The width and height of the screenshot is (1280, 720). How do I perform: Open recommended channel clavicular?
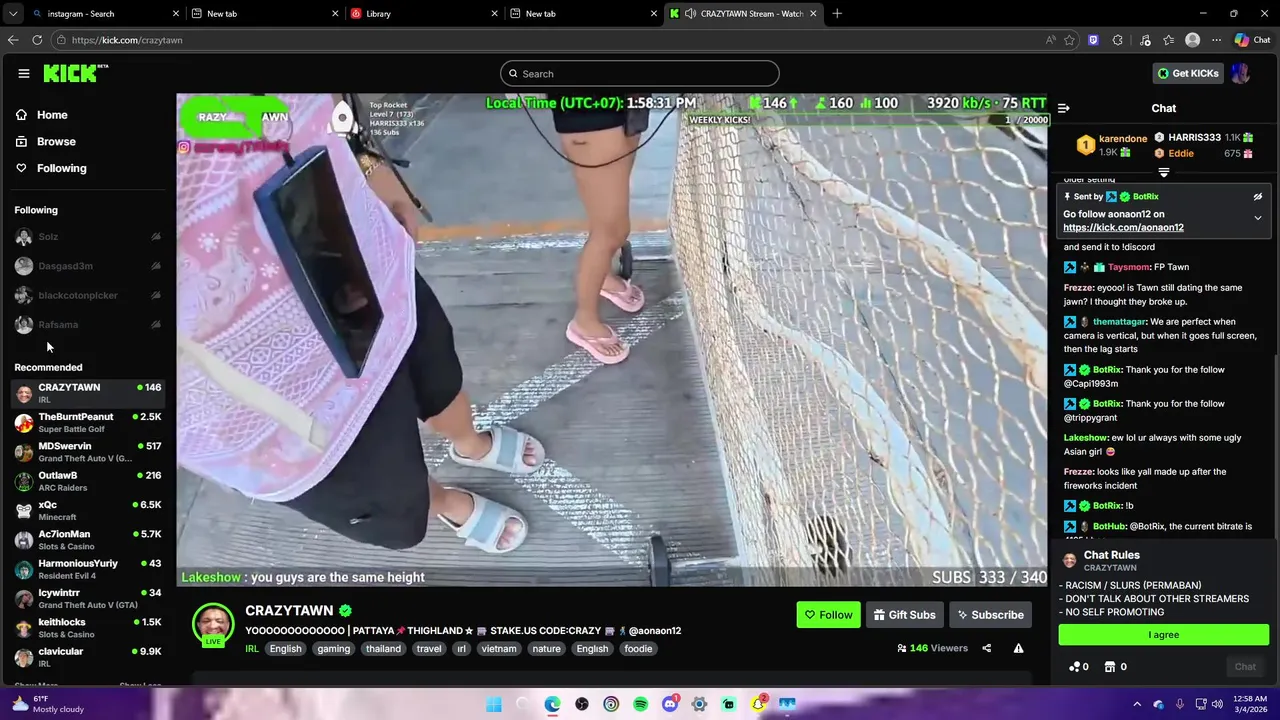pyautogui.click(x=88, y=657)
